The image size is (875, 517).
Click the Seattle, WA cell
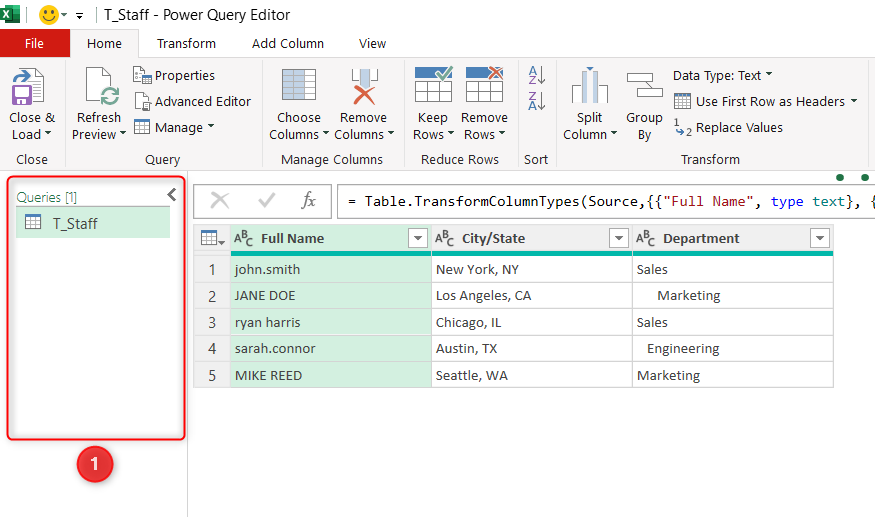click(532, 375)
